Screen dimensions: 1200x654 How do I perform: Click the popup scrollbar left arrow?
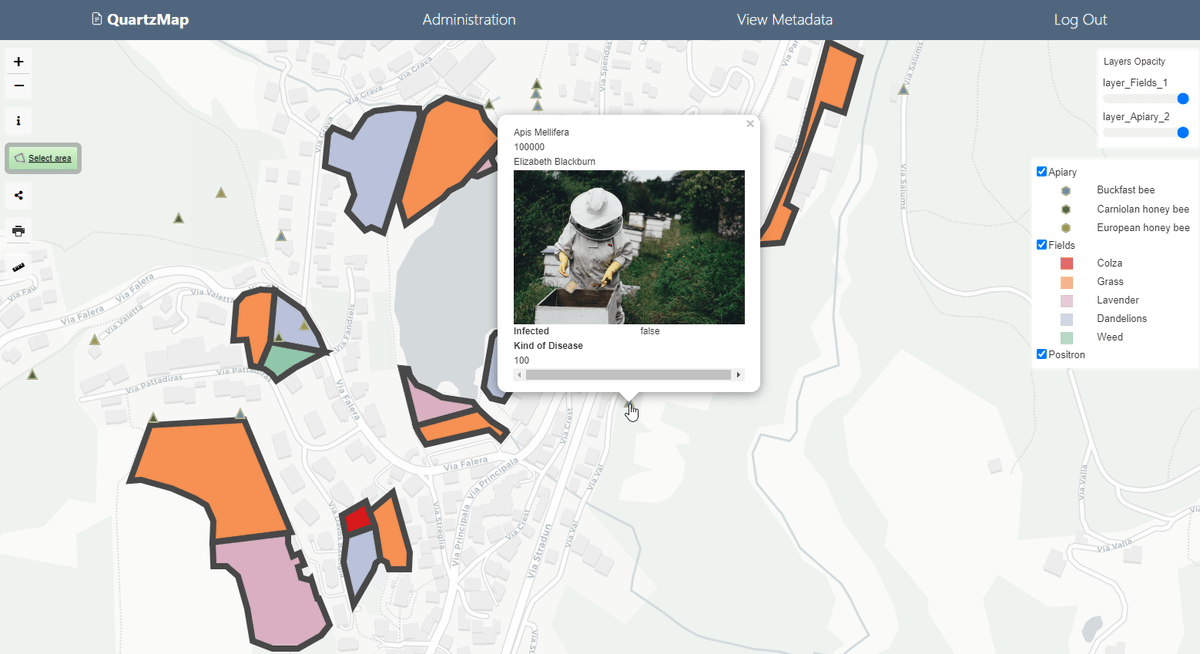click(519, 374)
